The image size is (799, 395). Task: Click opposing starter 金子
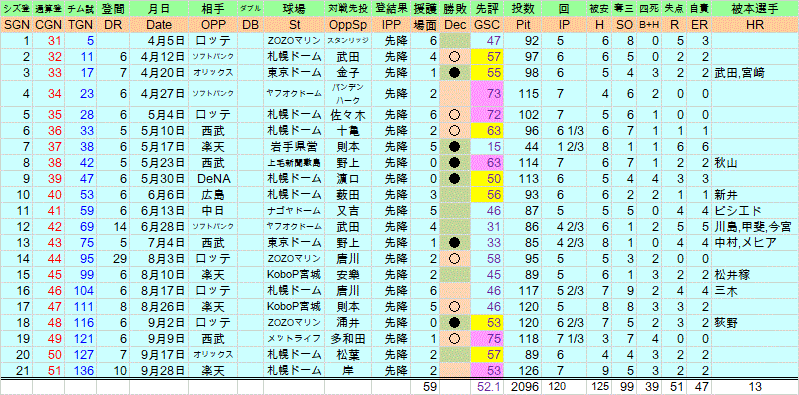click(348, 73)
